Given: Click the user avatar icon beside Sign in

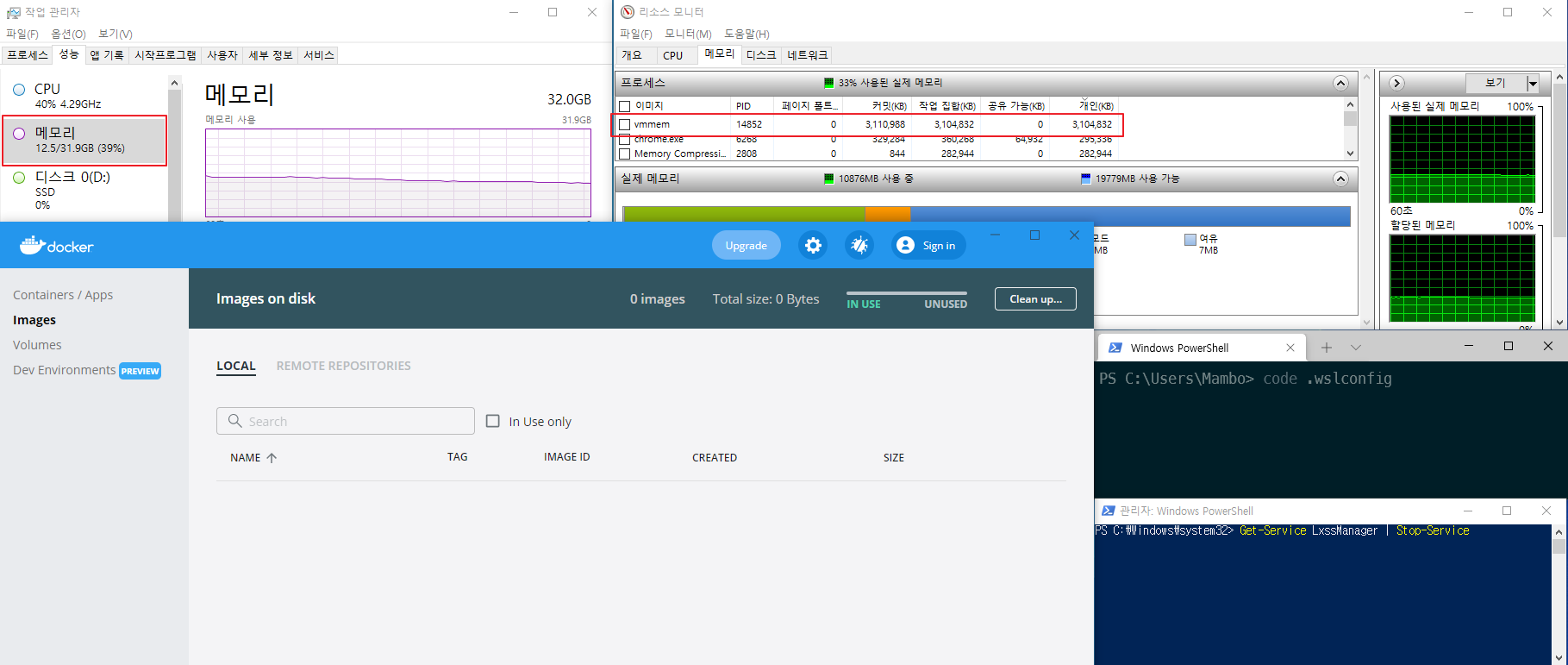Looking at the screenshot, I should 905,246.
